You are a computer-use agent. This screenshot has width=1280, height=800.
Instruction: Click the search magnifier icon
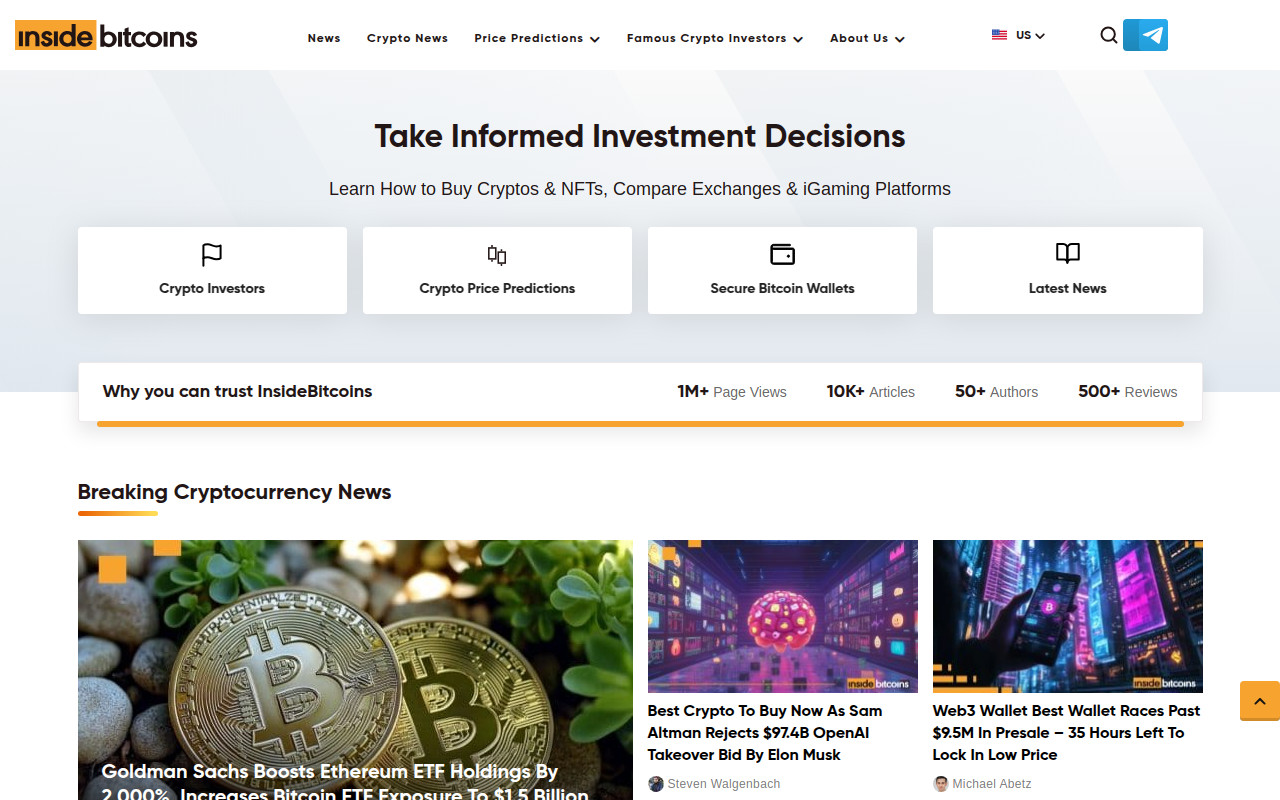[1108, 35]
